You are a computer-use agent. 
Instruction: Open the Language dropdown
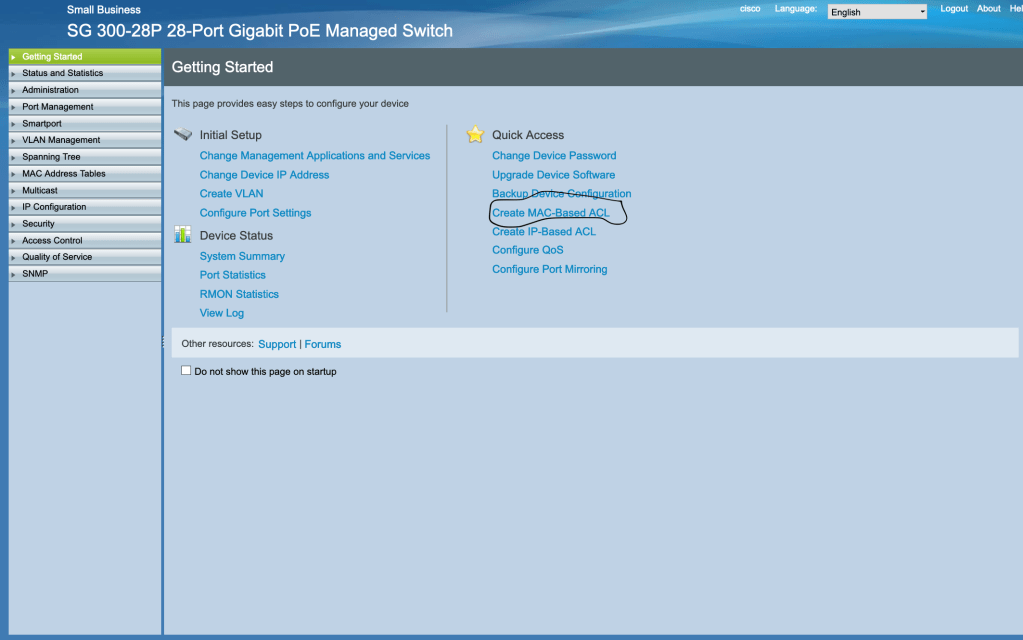coord(877,12)
